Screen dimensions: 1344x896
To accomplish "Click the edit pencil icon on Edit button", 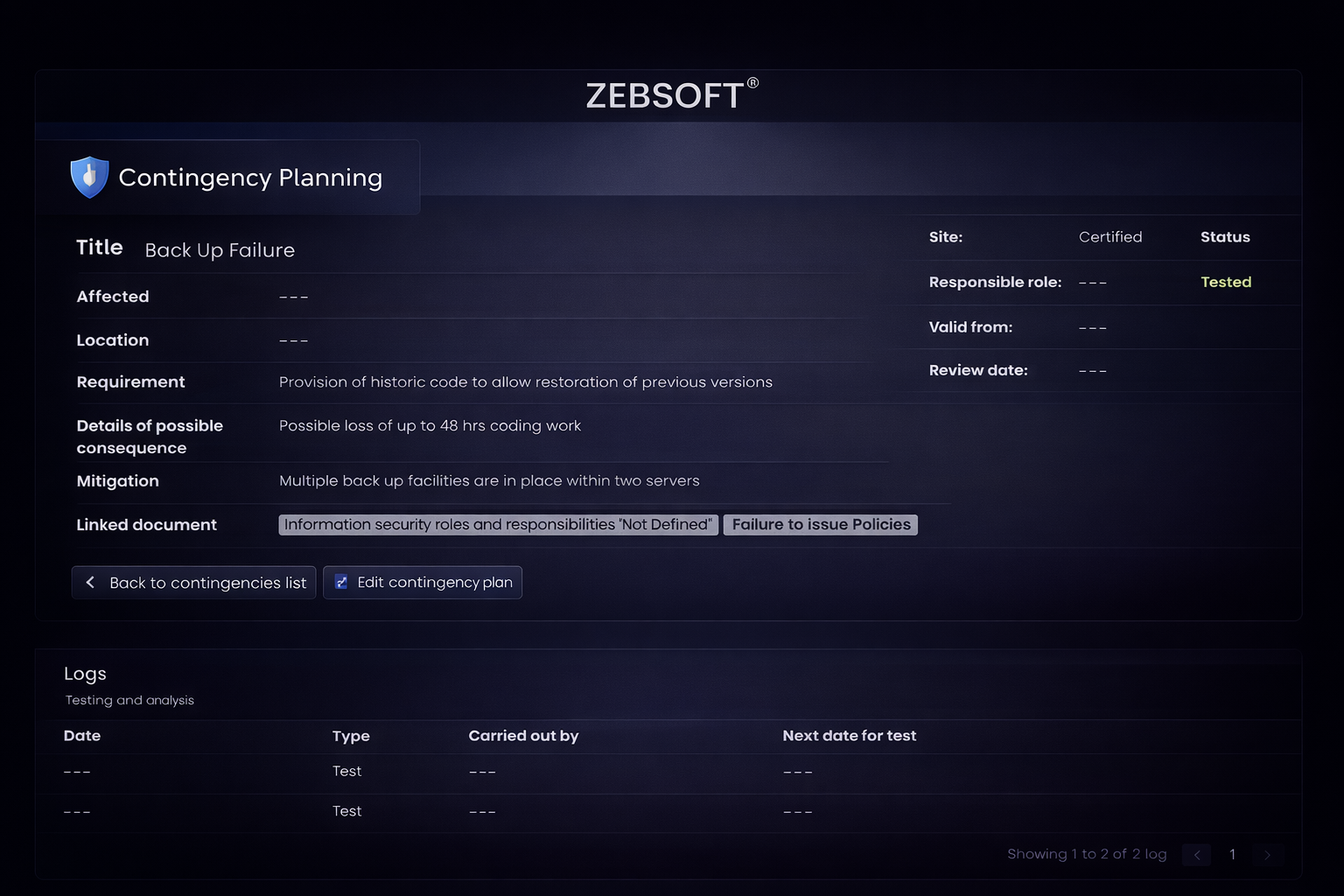I will [x=342, y=582].
